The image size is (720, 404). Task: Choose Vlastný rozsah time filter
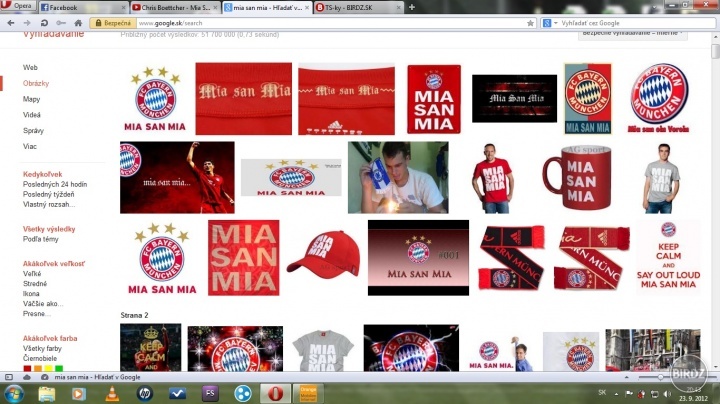click(x=49, y=204)
